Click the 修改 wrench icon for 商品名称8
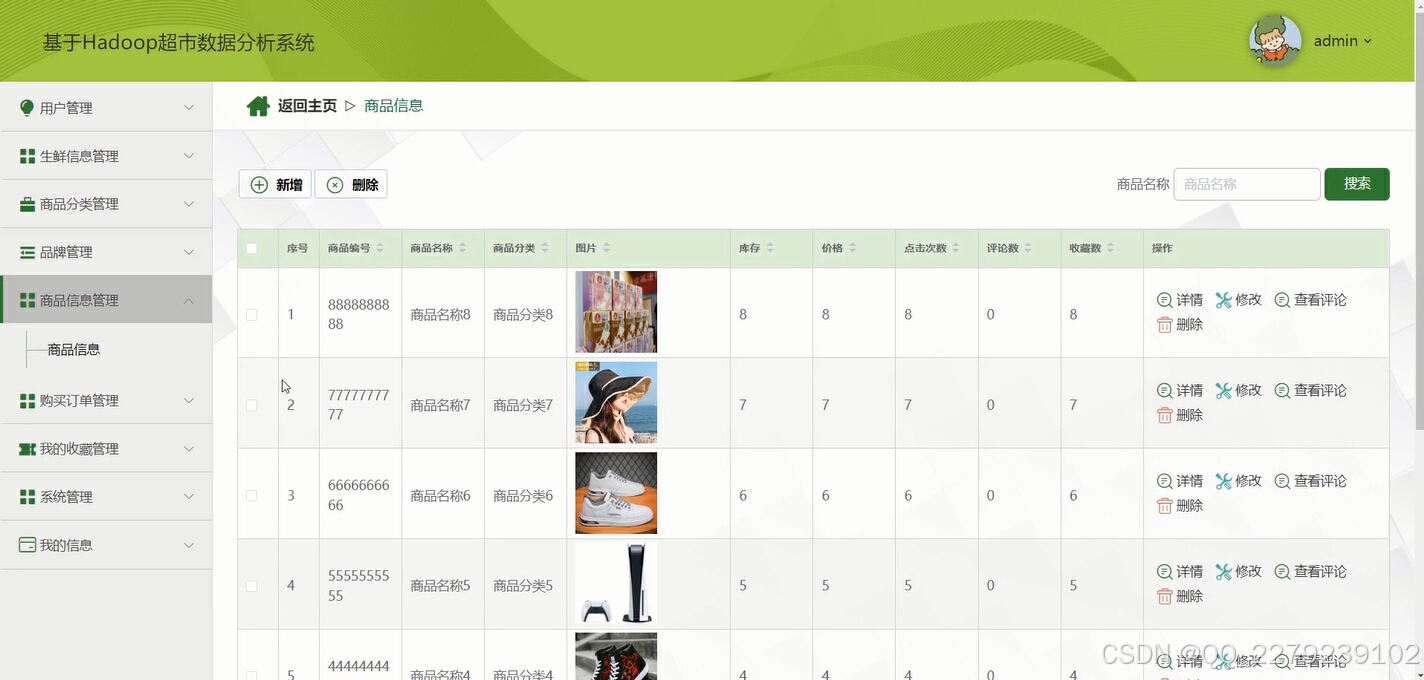The height and width of the screenshot is (680, 1424). point(1223,300)
